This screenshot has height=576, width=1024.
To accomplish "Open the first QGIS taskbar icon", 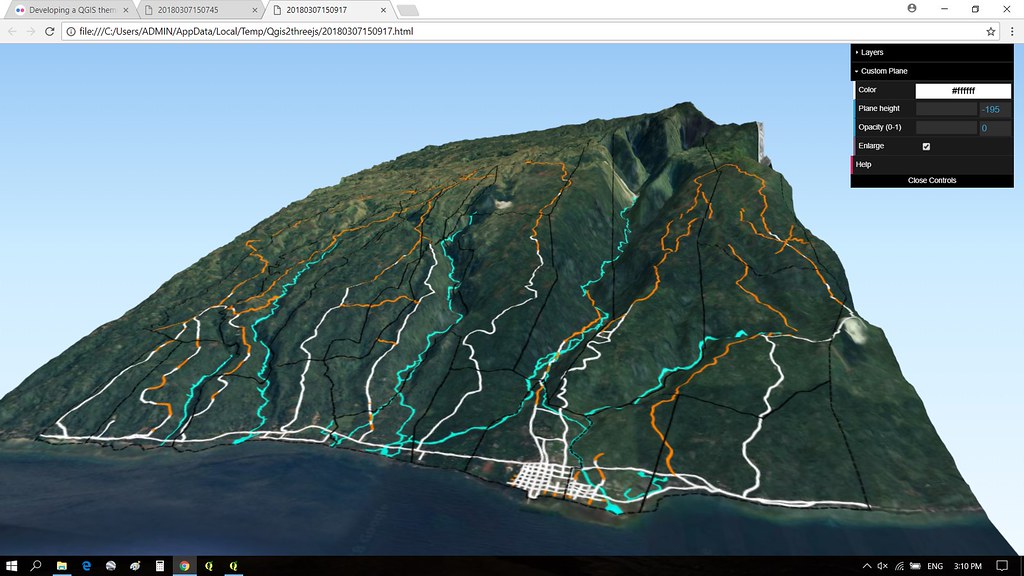I will coord(209,566).
